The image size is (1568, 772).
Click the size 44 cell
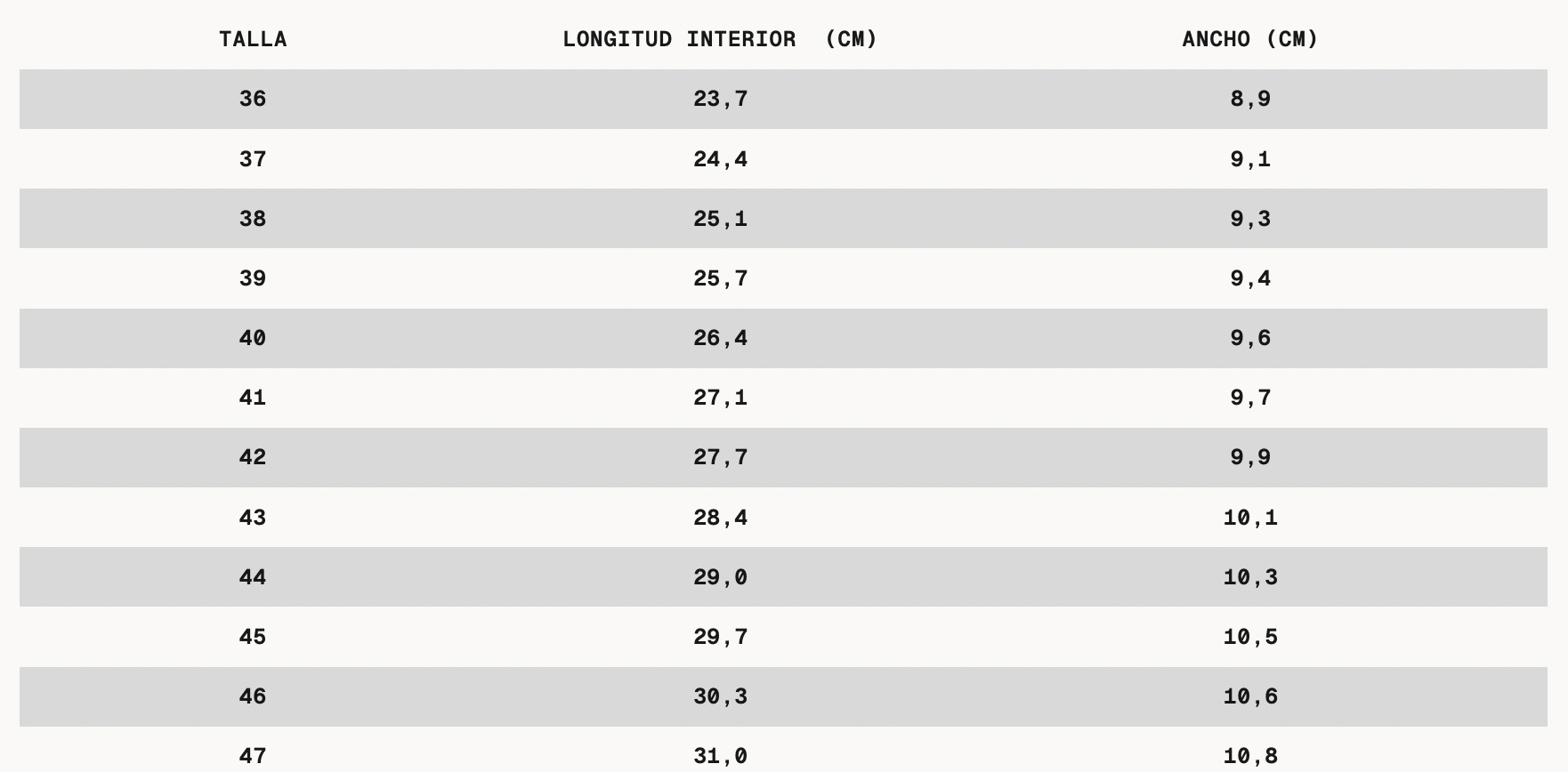253,577
